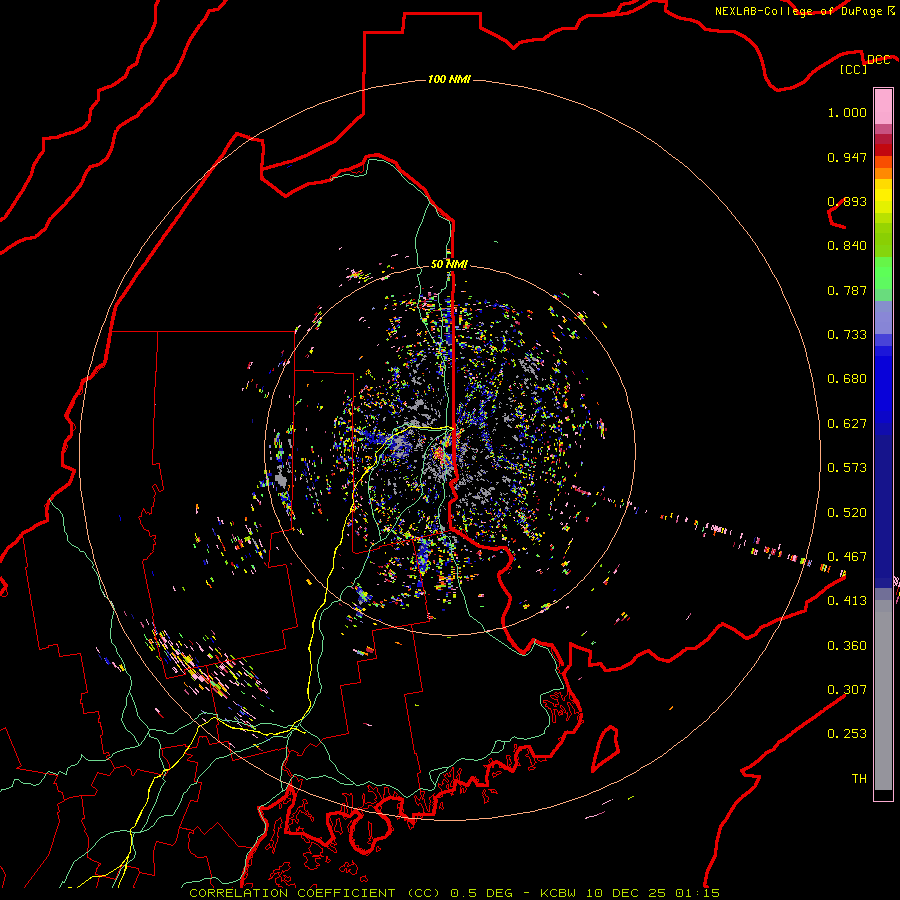The width and height of the screenshot is (900, 900).
Task: Click the 0.307 color scale value
Action: (x=847, y=689)
